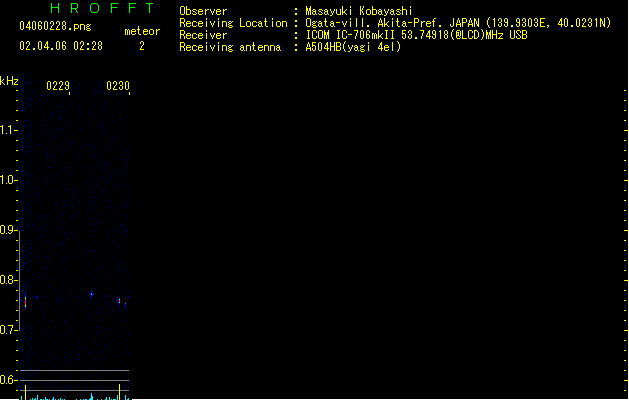The height and width of the screenshot is (400, 629).
Task: Click the green HROFFT title text
Action: pos(102,8)
